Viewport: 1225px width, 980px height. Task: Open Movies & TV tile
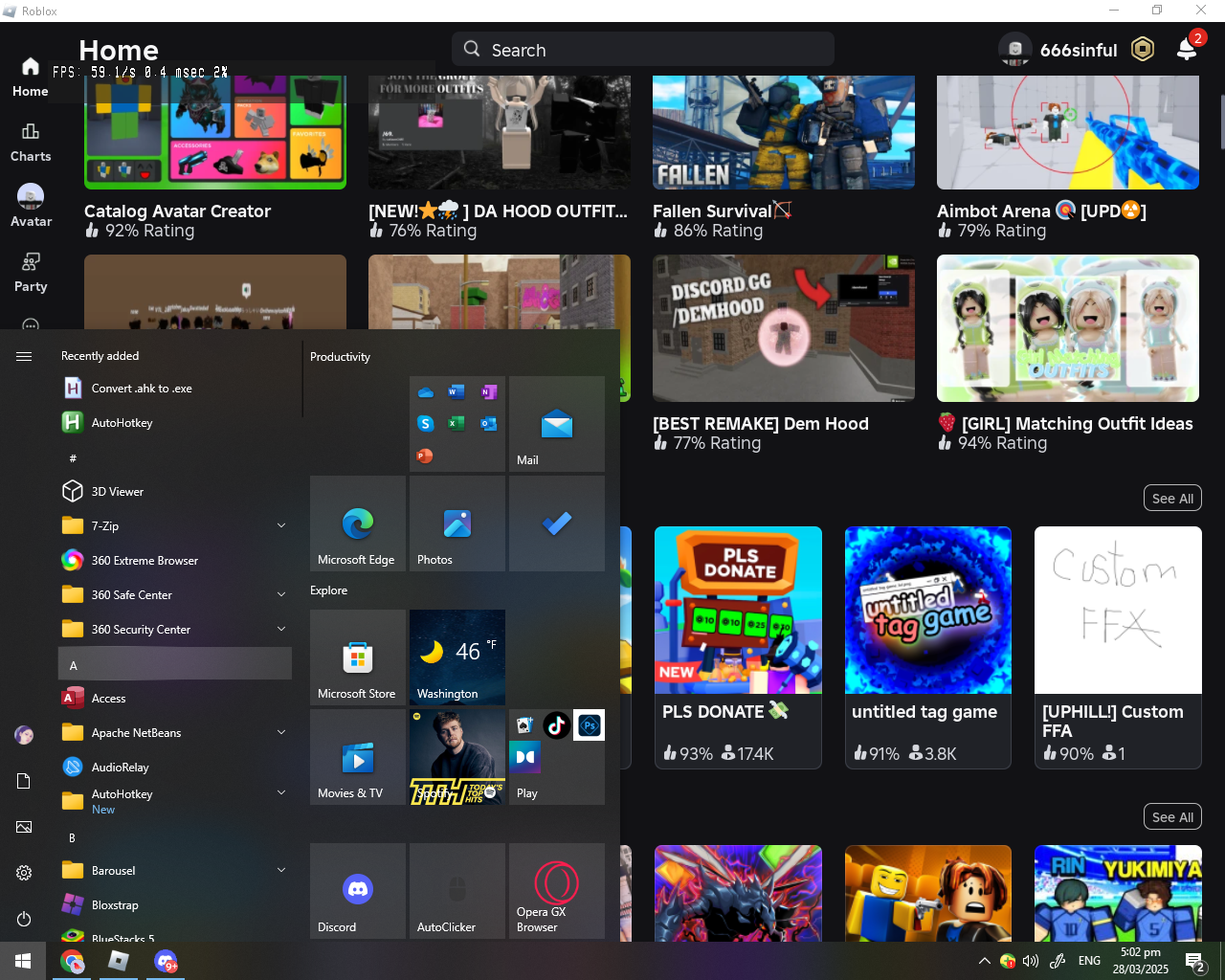[x=358, y=757]
